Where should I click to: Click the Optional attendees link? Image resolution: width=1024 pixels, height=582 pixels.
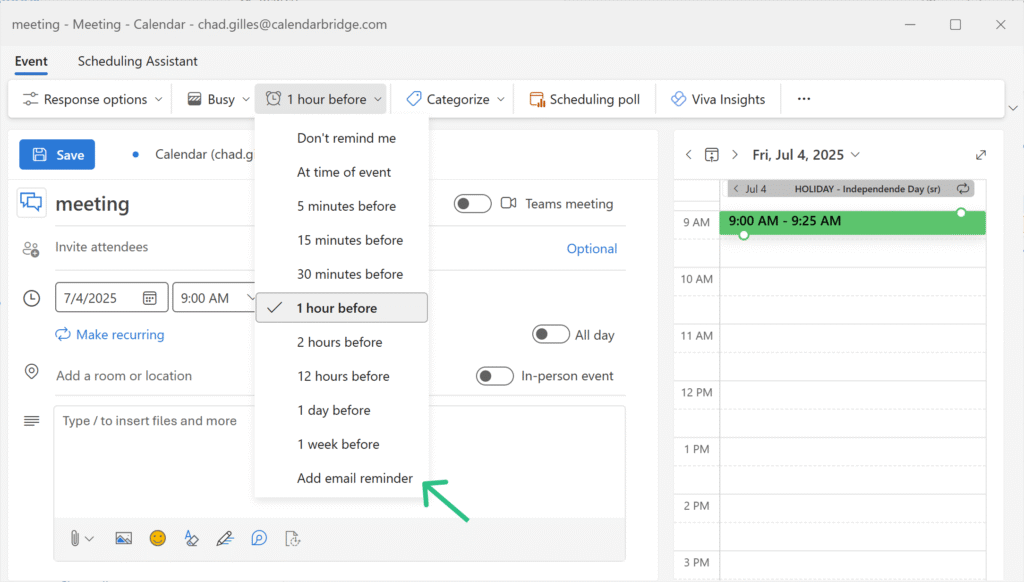point(592,248)
